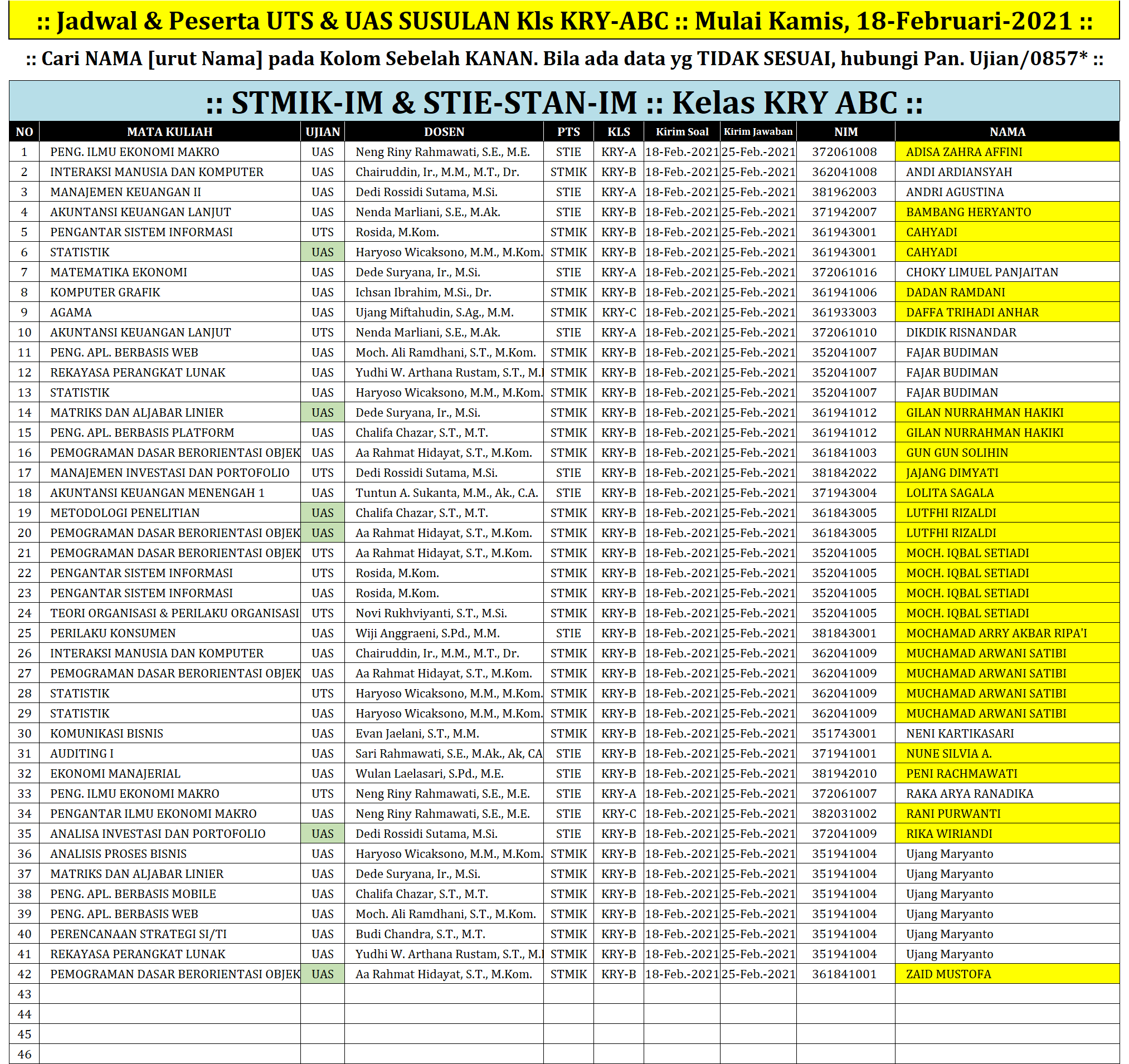Click the course KOMPUTER GRAFIK
This screenshot has height=1064, width=1129.
105,292
